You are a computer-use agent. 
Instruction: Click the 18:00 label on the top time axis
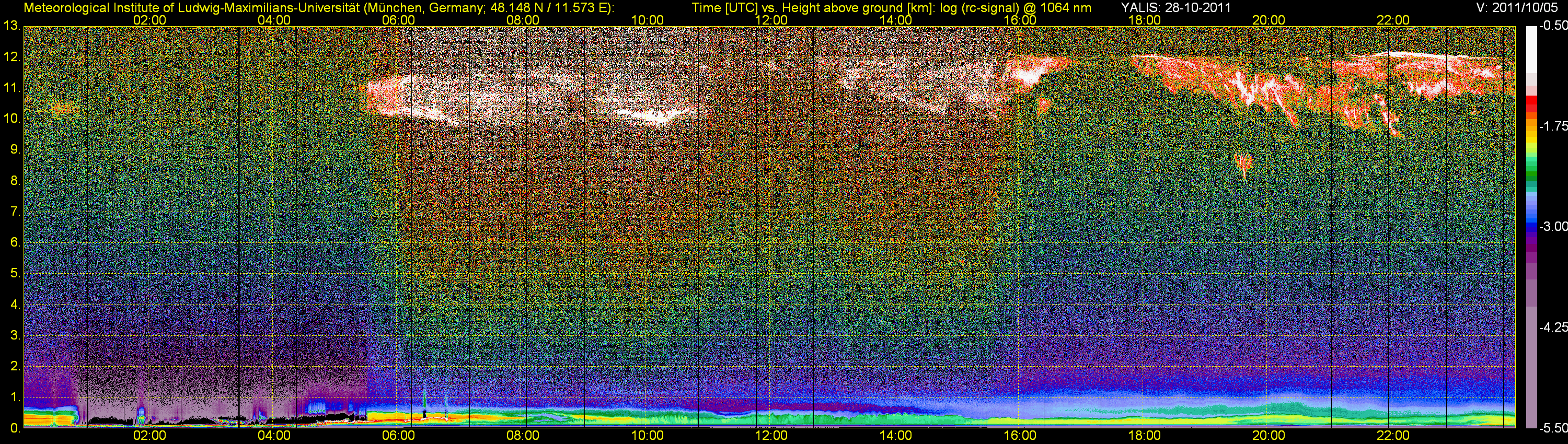click(x=1144, y=19)
